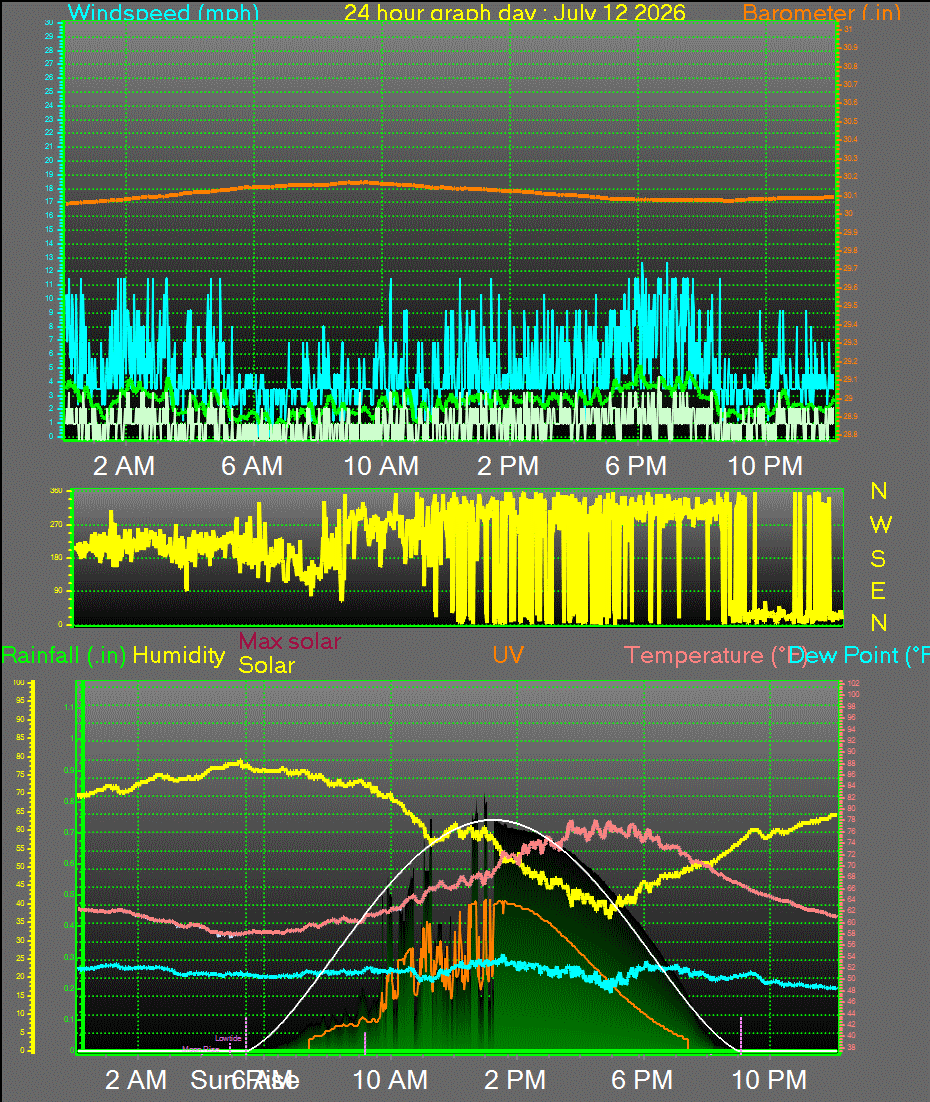Click the 270 wind direction axis value

pyautogui.click(x=56, y=524)
